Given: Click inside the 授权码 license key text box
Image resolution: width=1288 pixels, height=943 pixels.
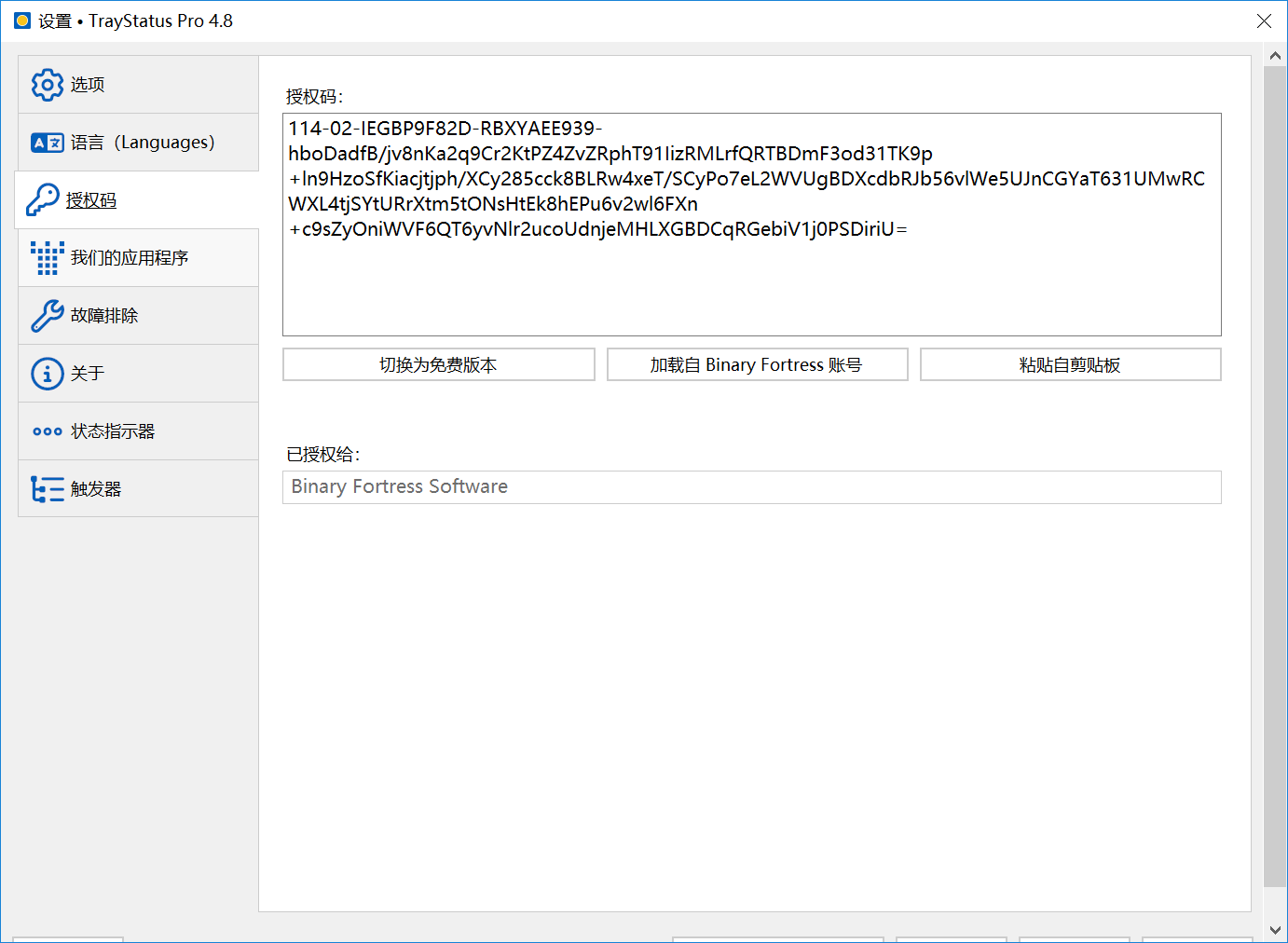Looking at the screenshot, I should (x=752, y=225).
